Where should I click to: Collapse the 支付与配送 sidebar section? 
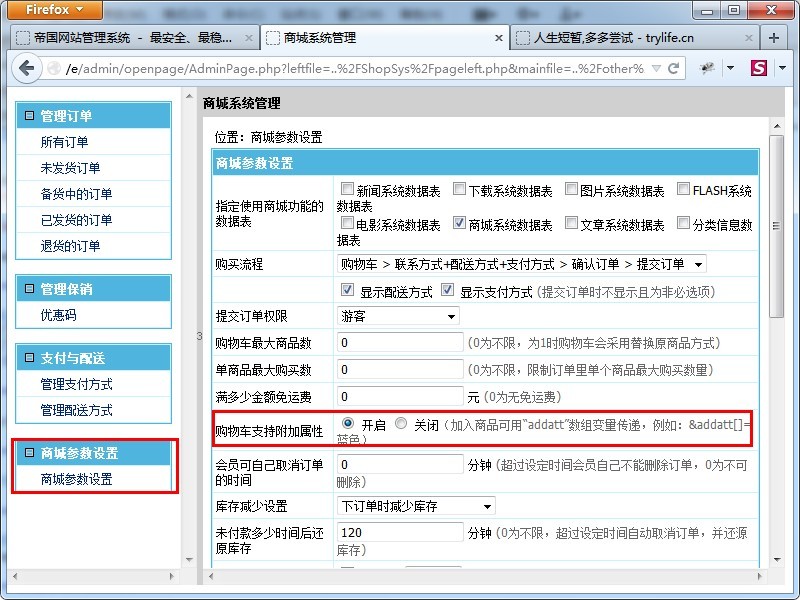[x=30, y=358]
